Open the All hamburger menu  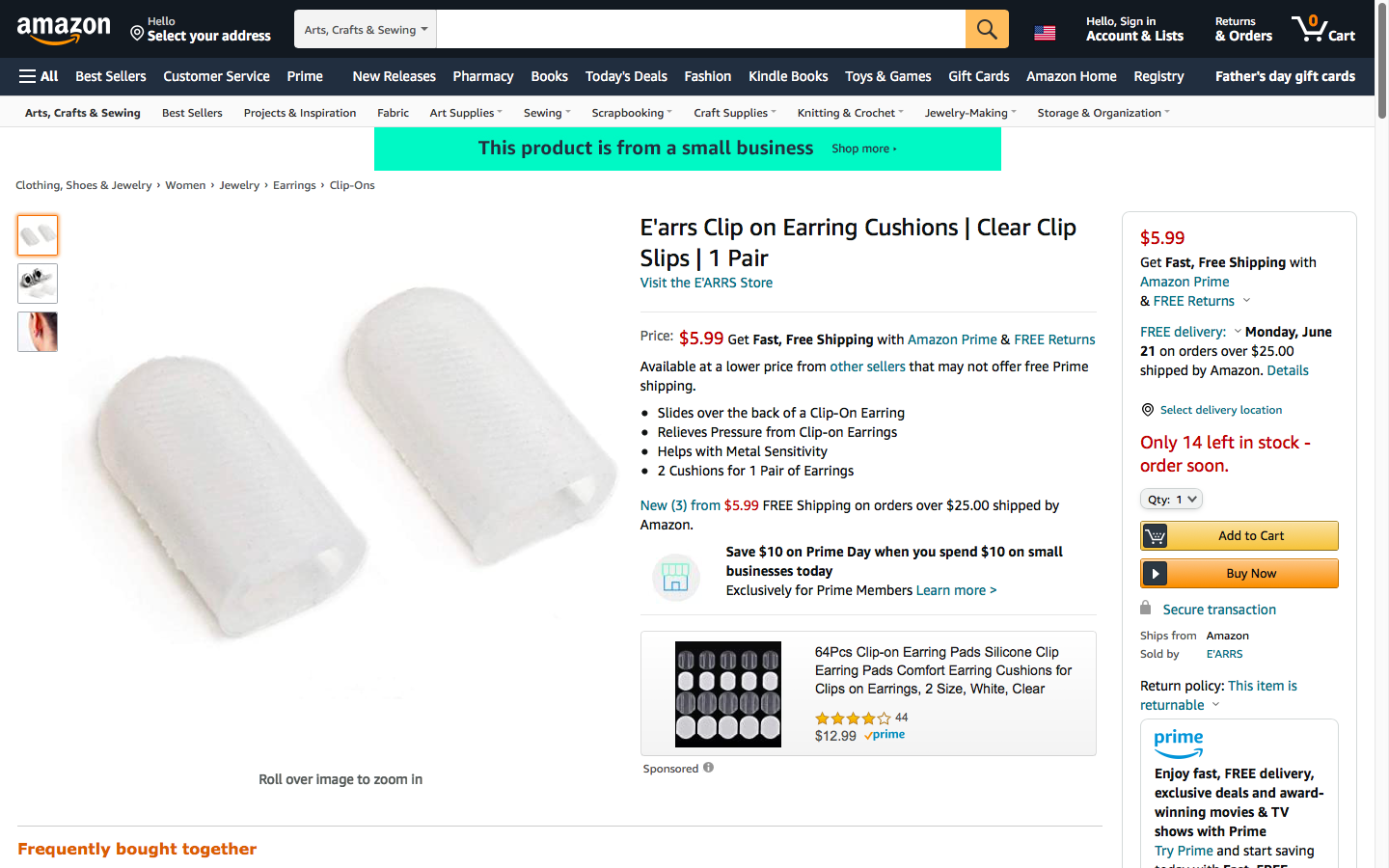tap(39, 76)
